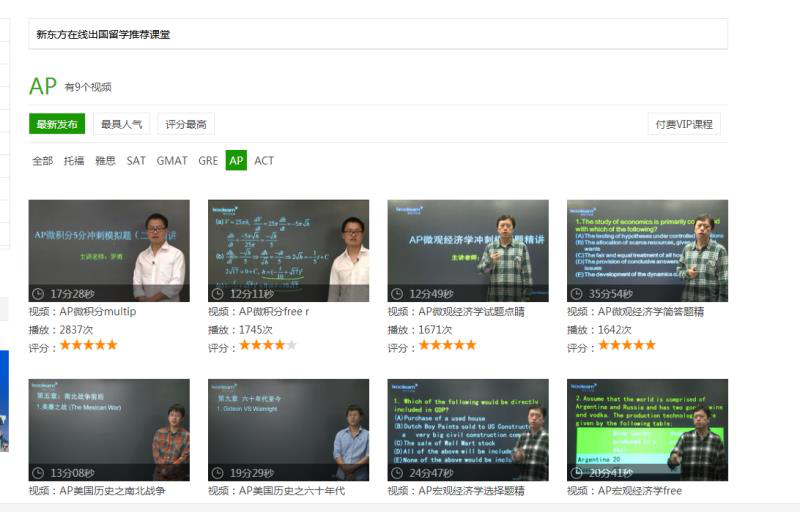The width and height of the screenshot is (800, 512).
Task: Open the 20分41秒 Argentina table video thumbnail
Action: [647, 430]
